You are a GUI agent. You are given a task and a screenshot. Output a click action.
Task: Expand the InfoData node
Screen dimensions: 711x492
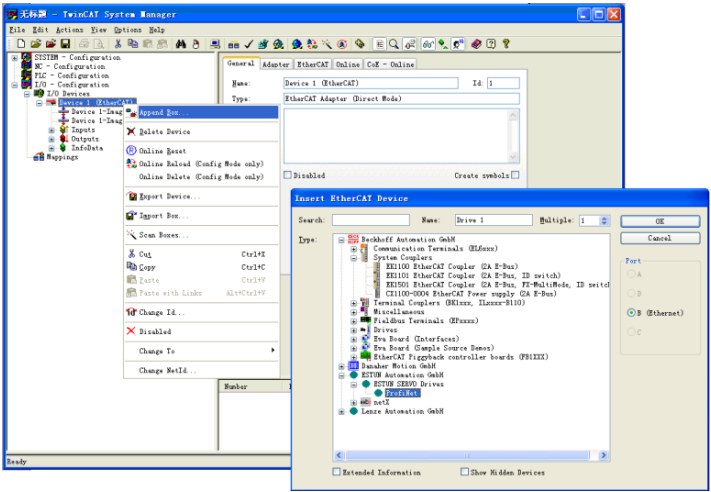point(51,148)
